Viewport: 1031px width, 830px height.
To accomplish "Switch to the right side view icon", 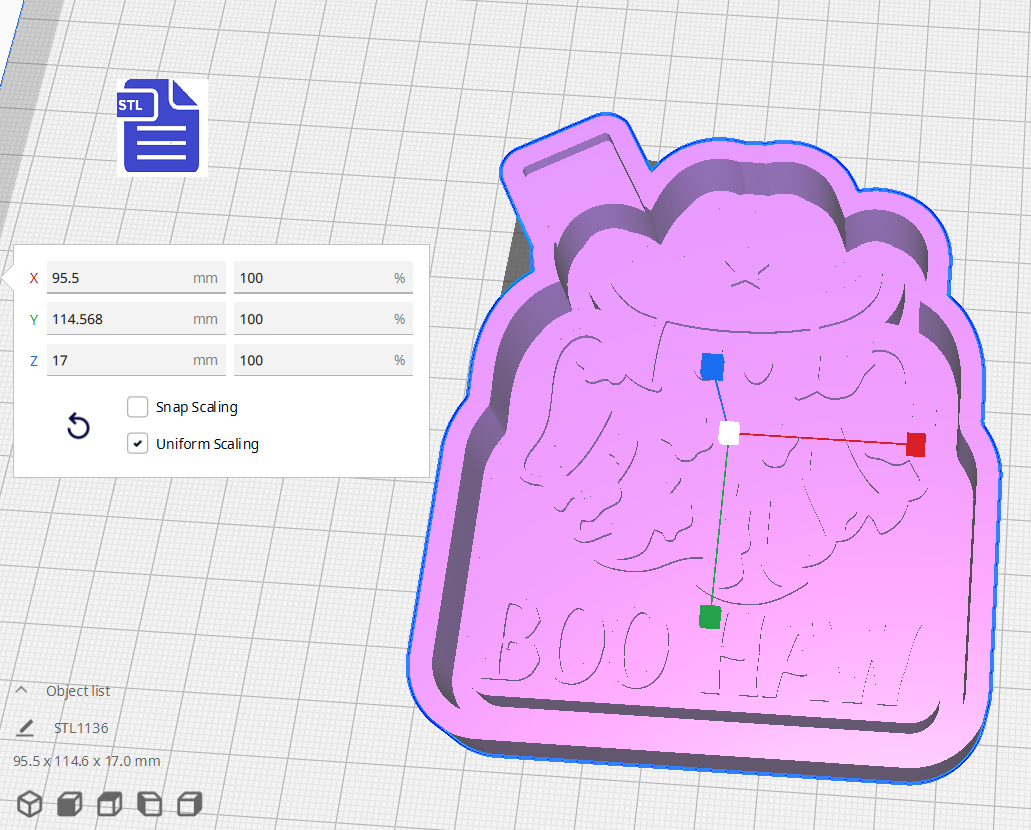I will point(189,803).
